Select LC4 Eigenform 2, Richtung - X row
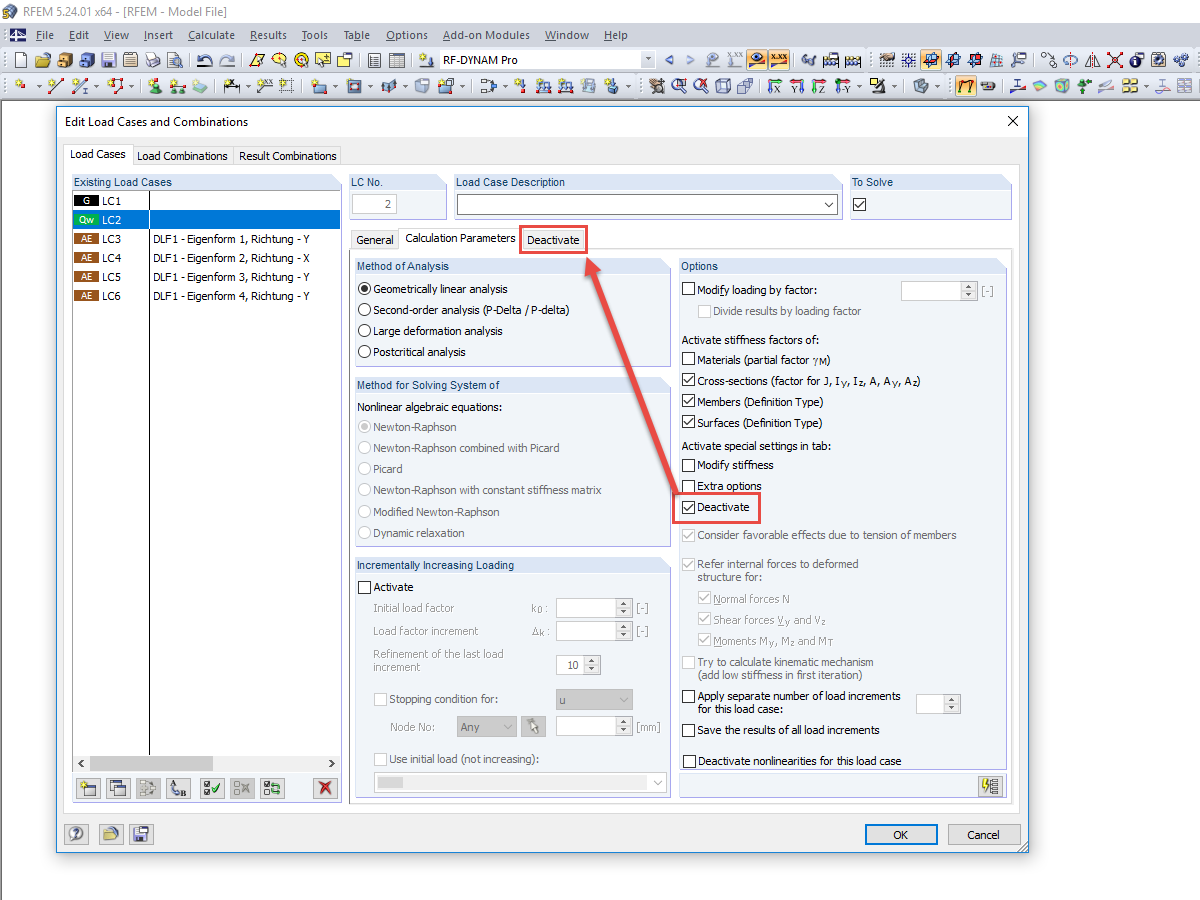This screenshot has height=900, width=1200. (x=207, y=258)
